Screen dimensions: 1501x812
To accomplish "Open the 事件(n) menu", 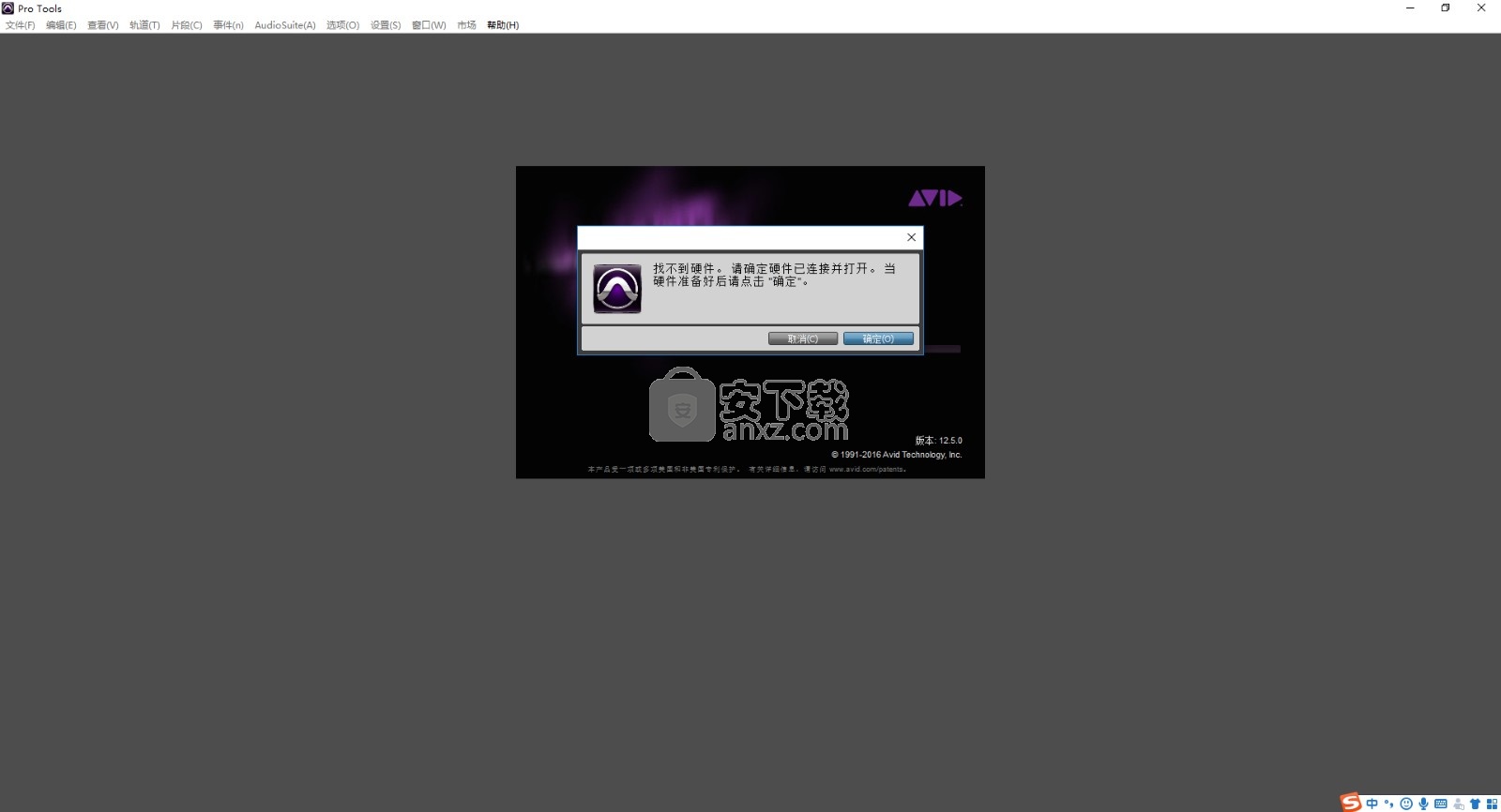I will coord(228,25).
